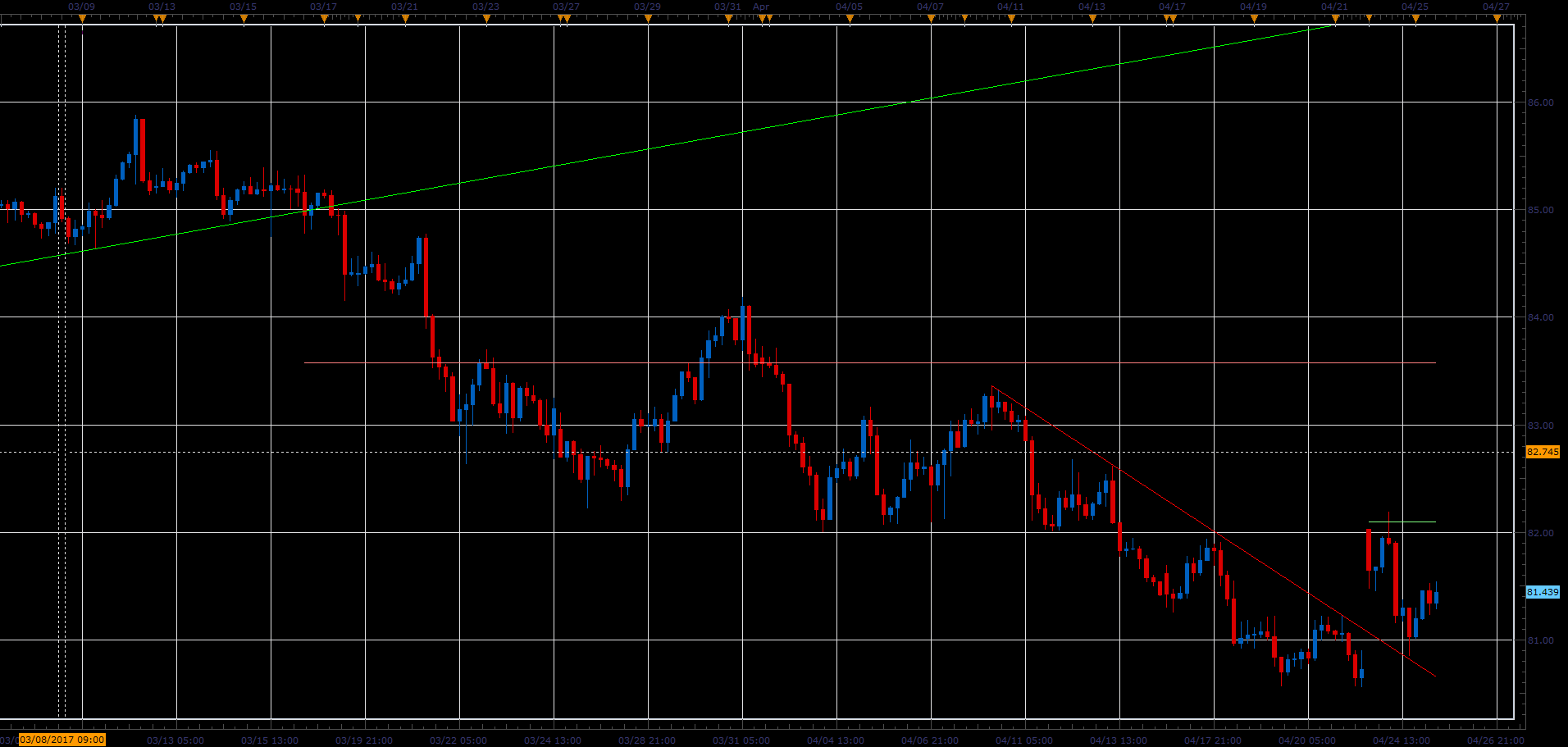This screenshot has height=747, width=1568.
Task: Click the 04/26 21:00 time label
Action: tap(1496, 740)
